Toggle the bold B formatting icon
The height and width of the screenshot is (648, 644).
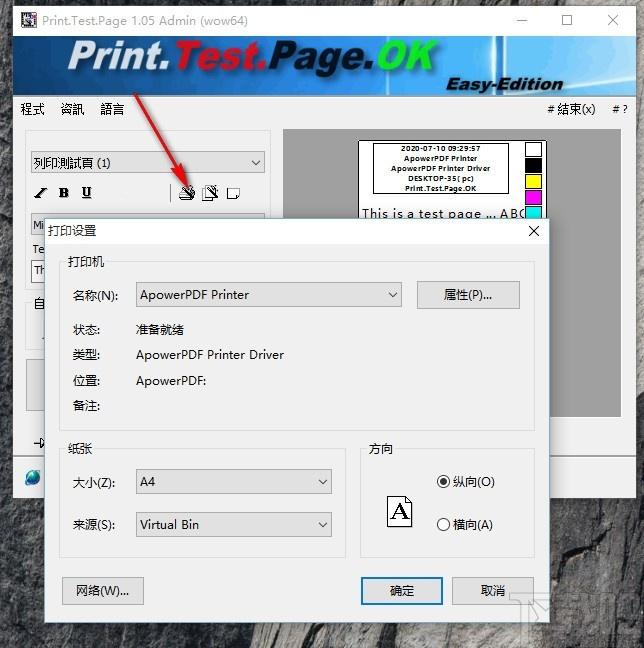click(64, 193)
